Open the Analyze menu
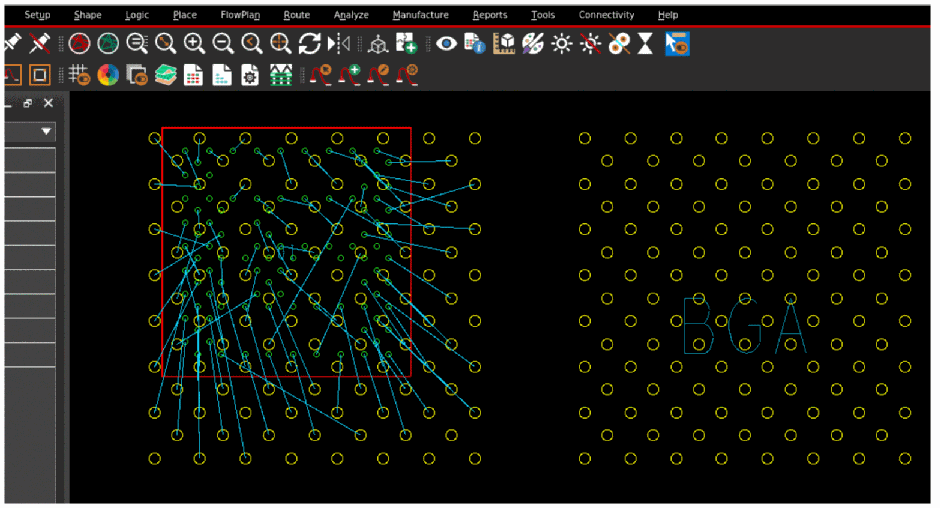 [351, 15]
